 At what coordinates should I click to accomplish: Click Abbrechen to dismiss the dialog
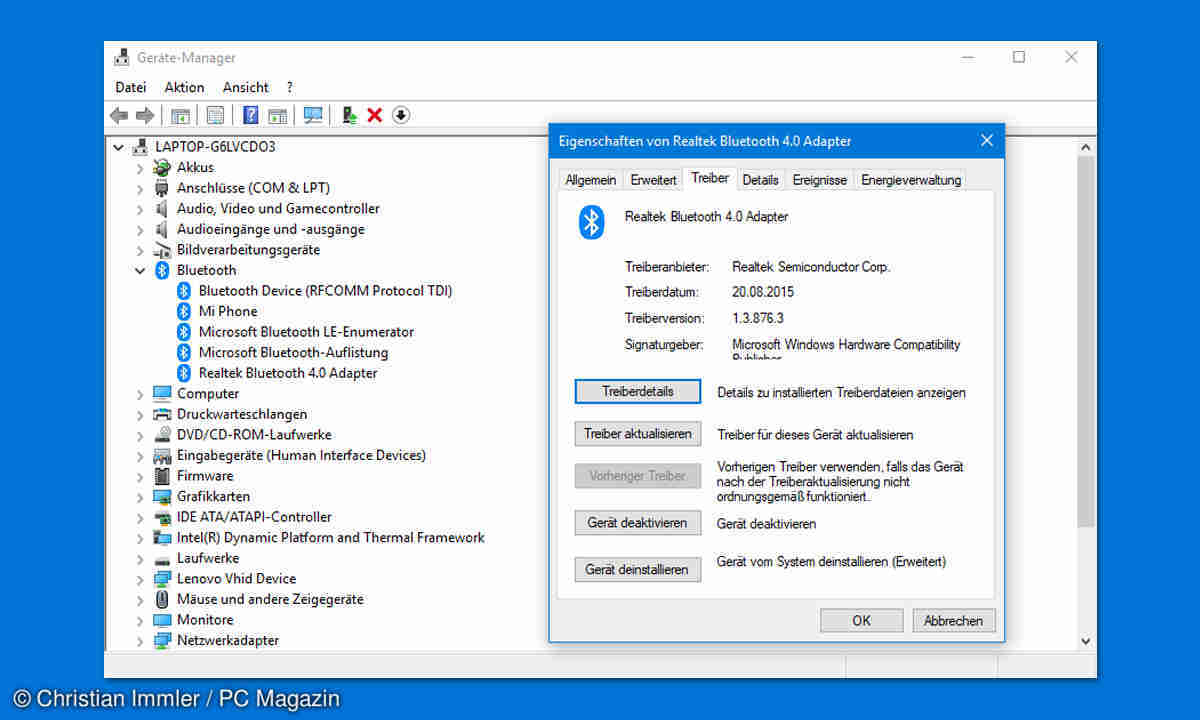(953, 621)
